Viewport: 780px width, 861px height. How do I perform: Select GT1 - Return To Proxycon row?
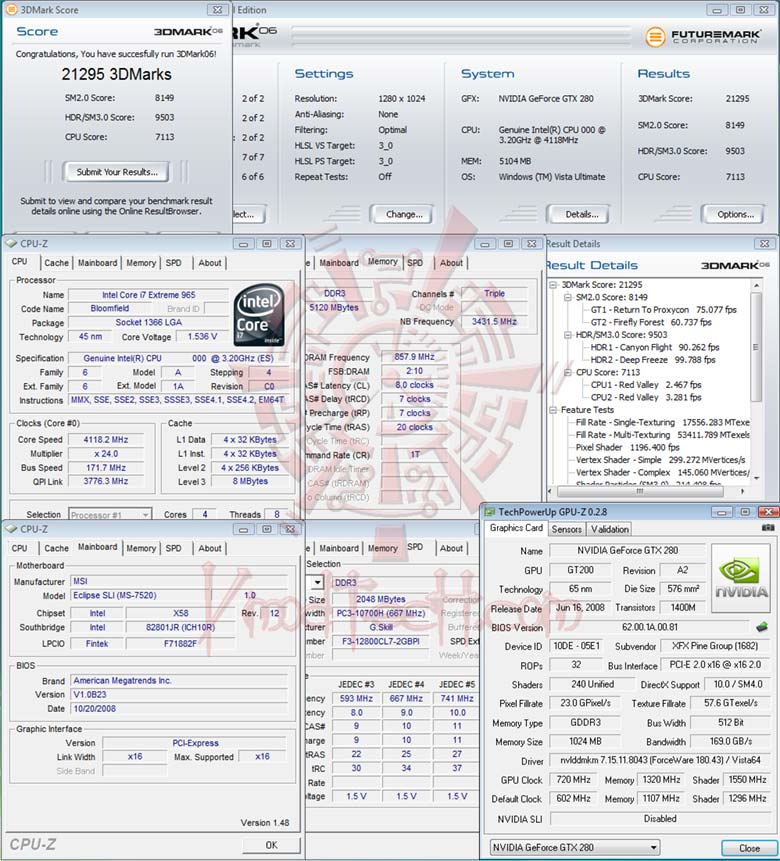pos(663,310)
